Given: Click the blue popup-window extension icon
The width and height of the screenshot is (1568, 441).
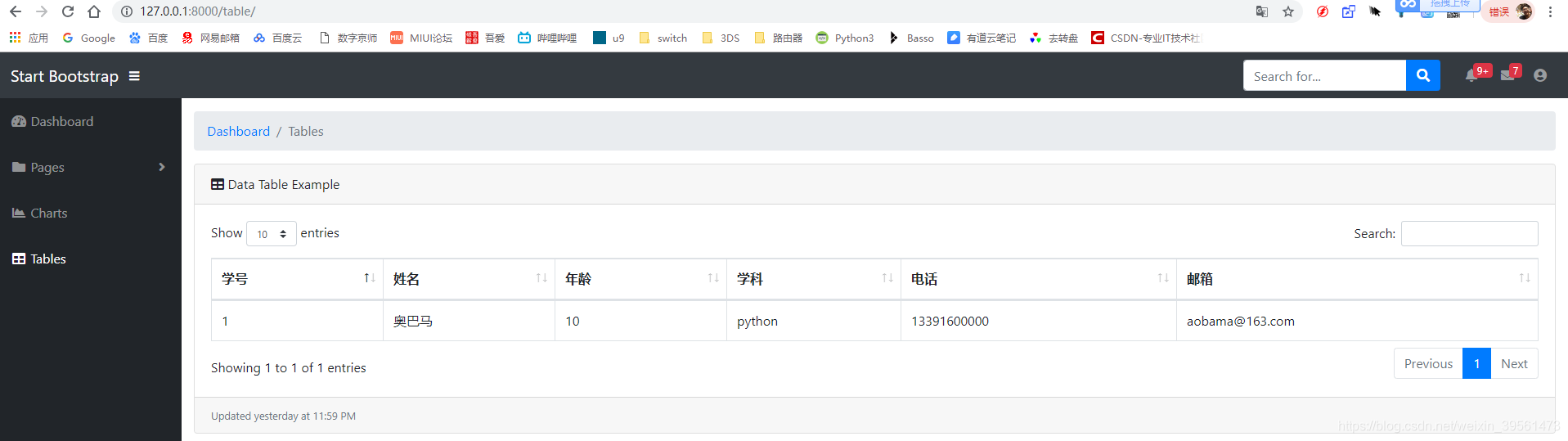Looking at the screenshot, I should click(1349, 11).
